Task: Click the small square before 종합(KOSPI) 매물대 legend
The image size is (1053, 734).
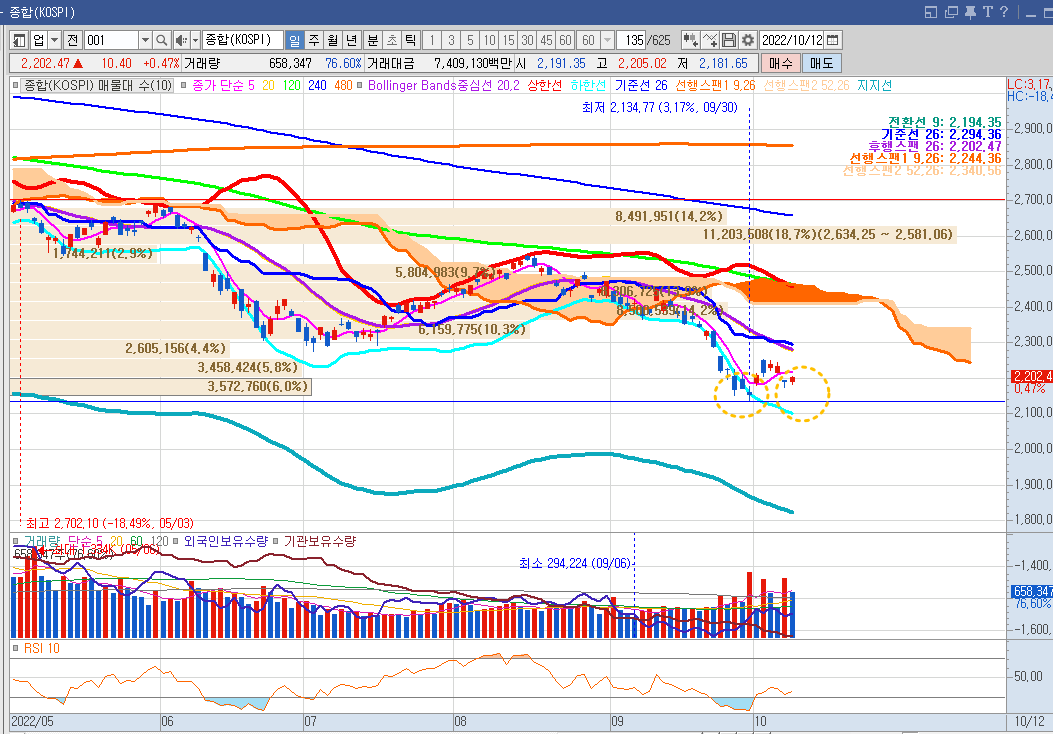Action: coord(16,86)
